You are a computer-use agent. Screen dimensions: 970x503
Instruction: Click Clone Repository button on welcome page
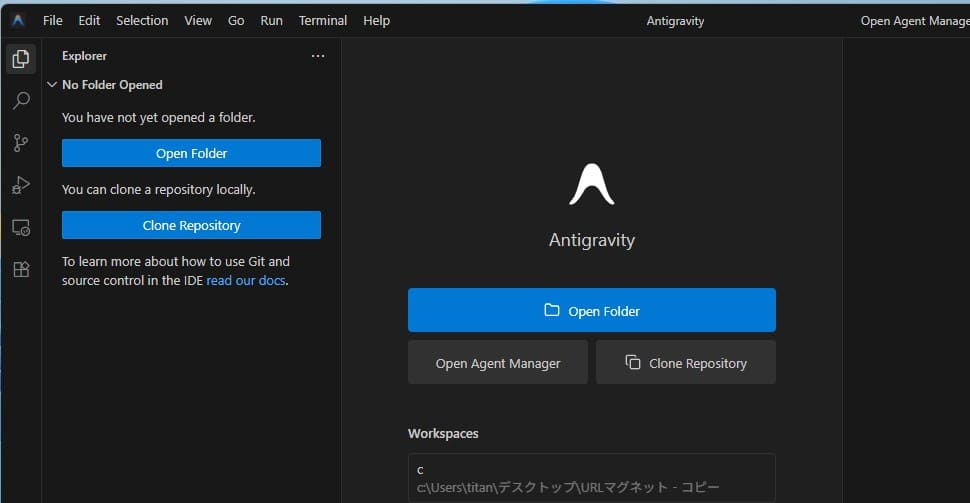coord(685,363)
